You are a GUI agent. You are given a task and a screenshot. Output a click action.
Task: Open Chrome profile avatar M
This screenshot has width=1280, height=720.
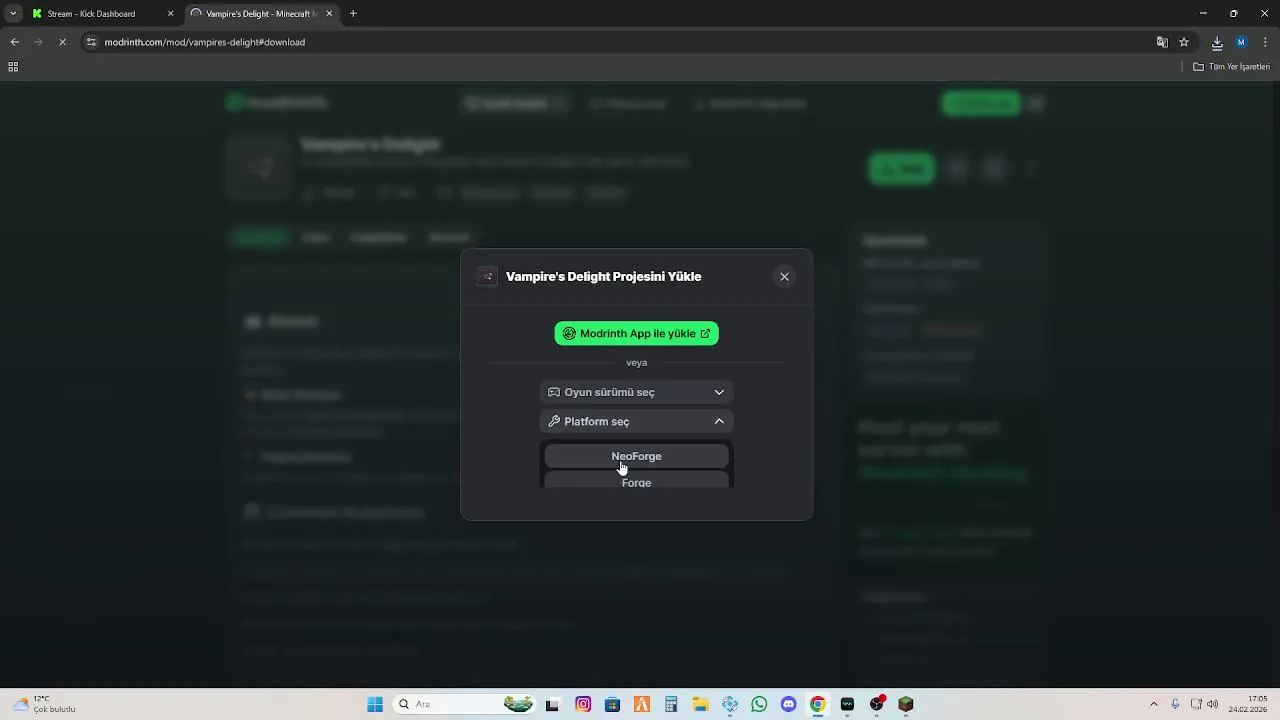point(1241,42)
